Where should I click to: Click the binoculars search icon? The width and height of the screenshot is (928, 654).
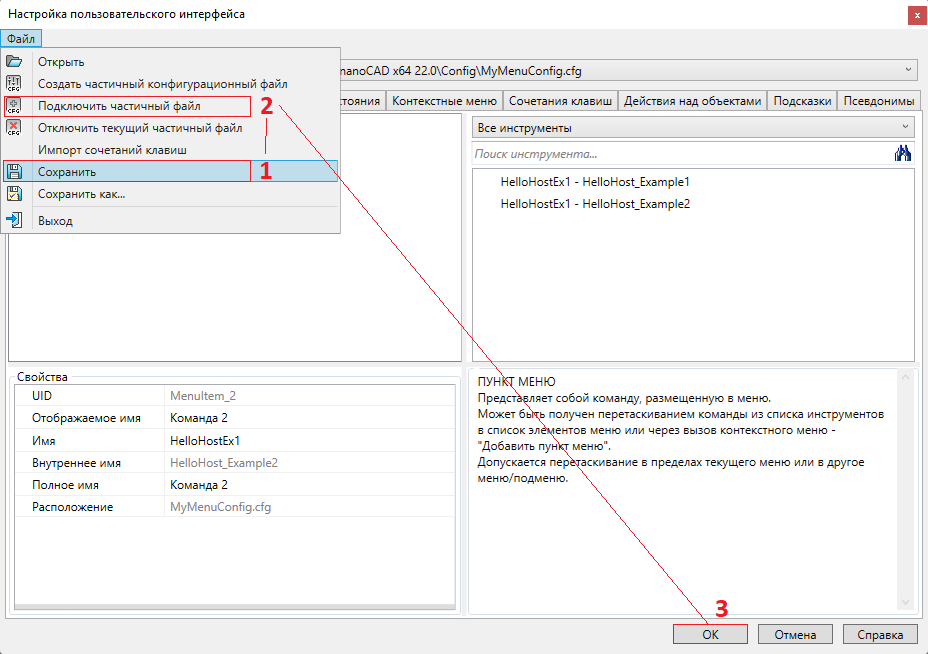[903, 153]
